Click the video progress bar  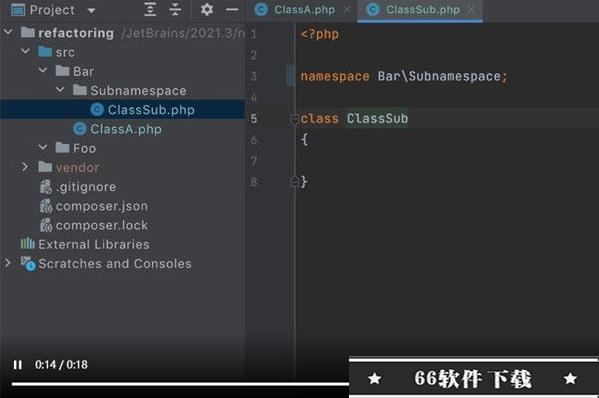click(x=180, y=384)
